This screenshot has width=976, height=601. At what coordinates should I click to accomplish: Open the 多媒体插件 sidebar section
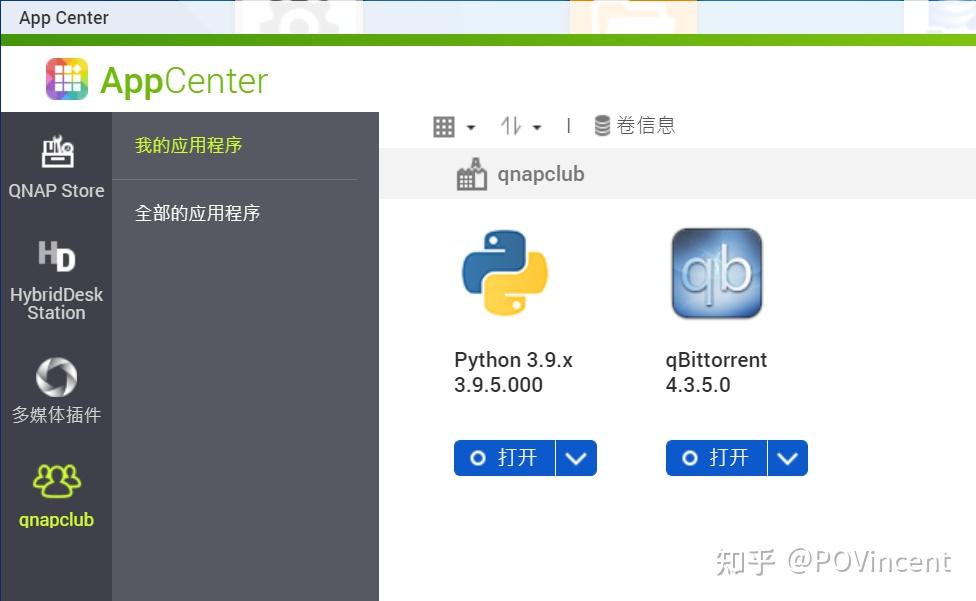coord(56,390)
